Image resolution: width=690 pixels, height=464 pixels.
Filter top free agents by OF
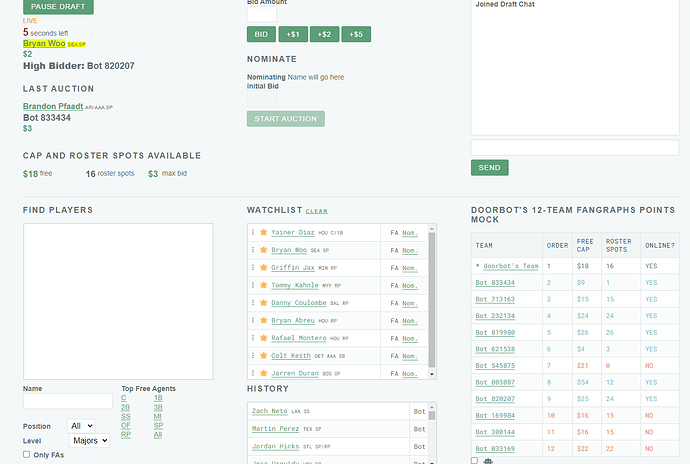126,425
